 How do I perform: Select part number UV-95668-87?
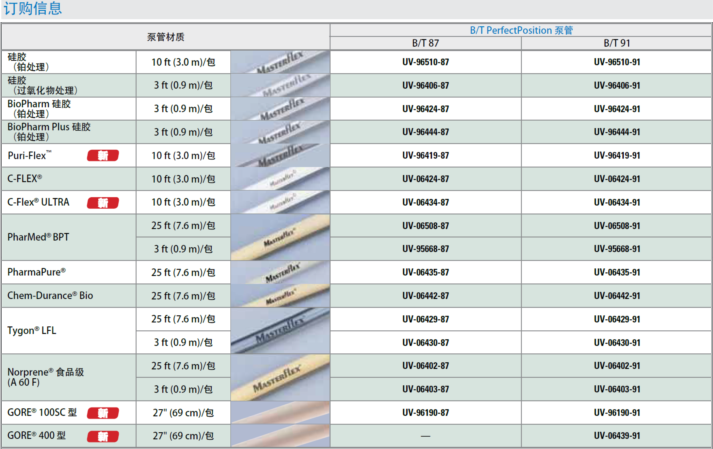(x=426, y=249)
